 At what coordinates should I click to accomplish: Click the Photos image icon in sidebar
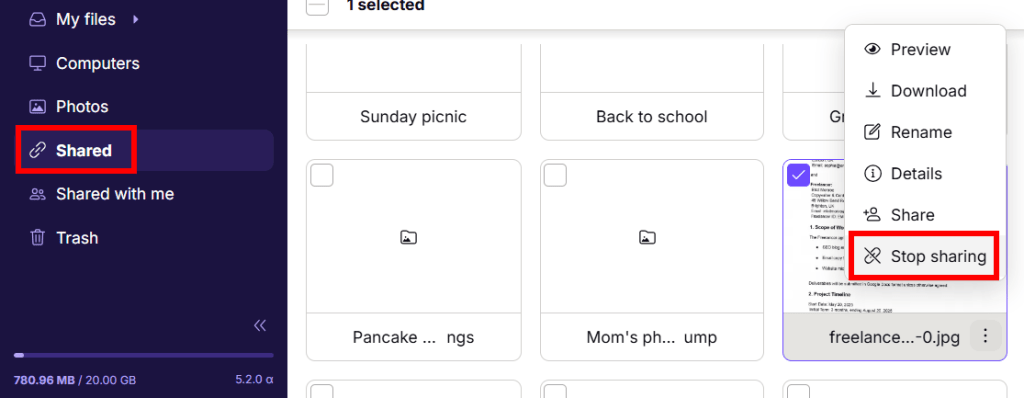click(x=37, y=107)
